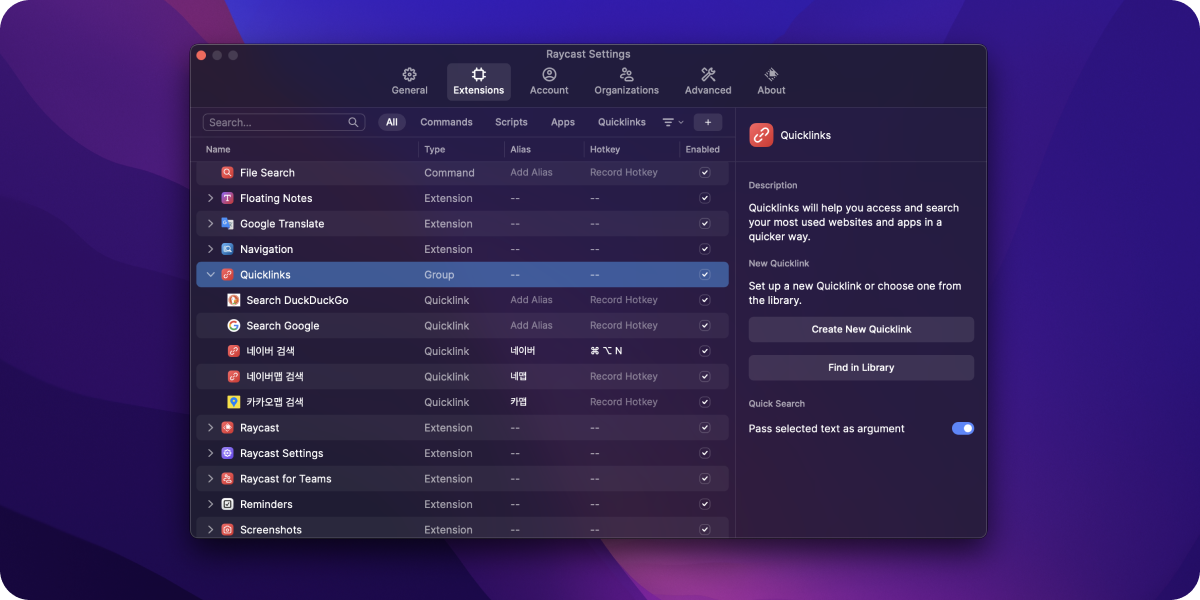
Task: Filter list by Scripts
Action: [x=511, y=122]
